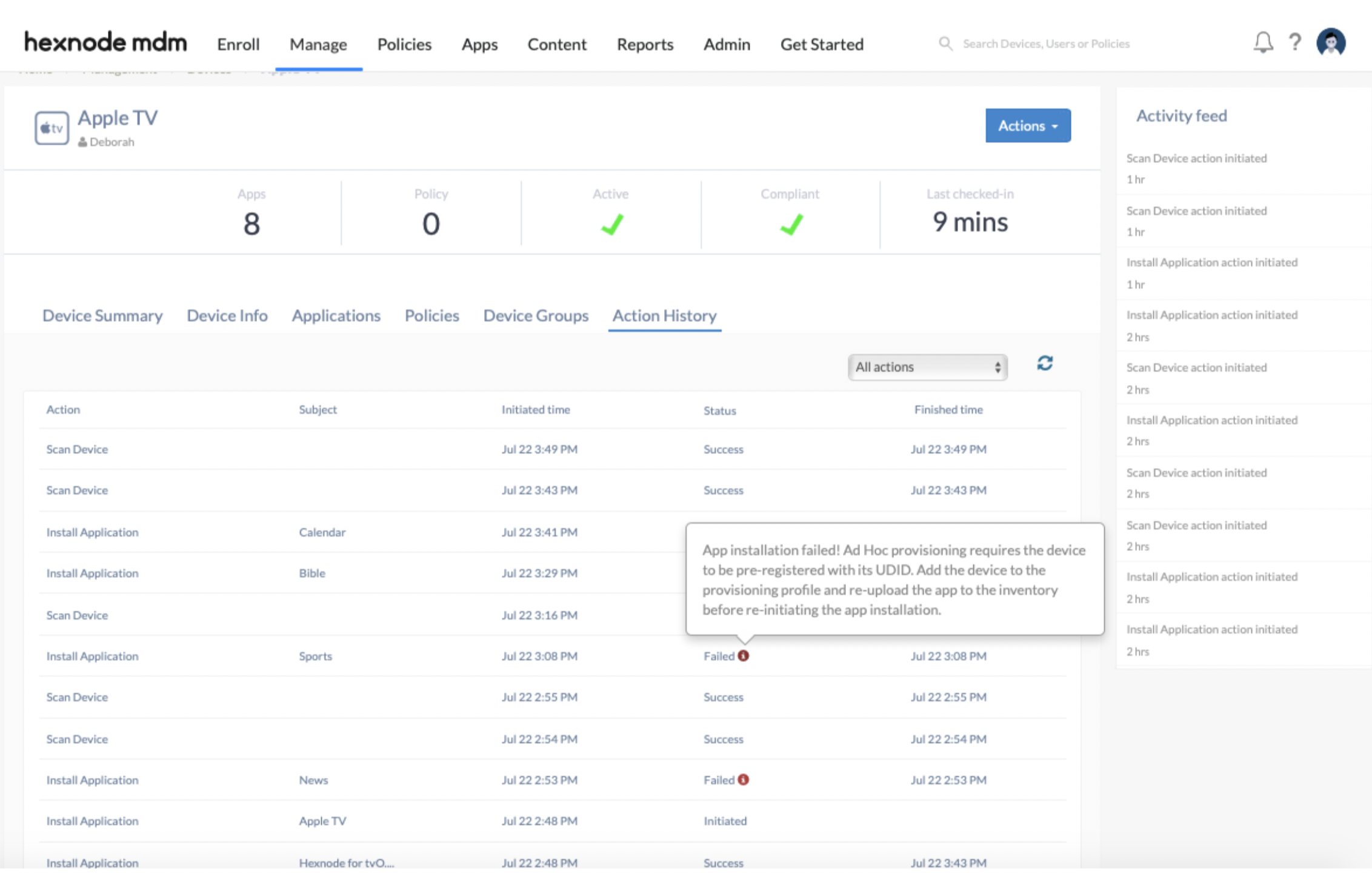Click the News row failed info icon
Image resolution: width=1372 pixels, height=873 pixels.
[x=744, y=780]
